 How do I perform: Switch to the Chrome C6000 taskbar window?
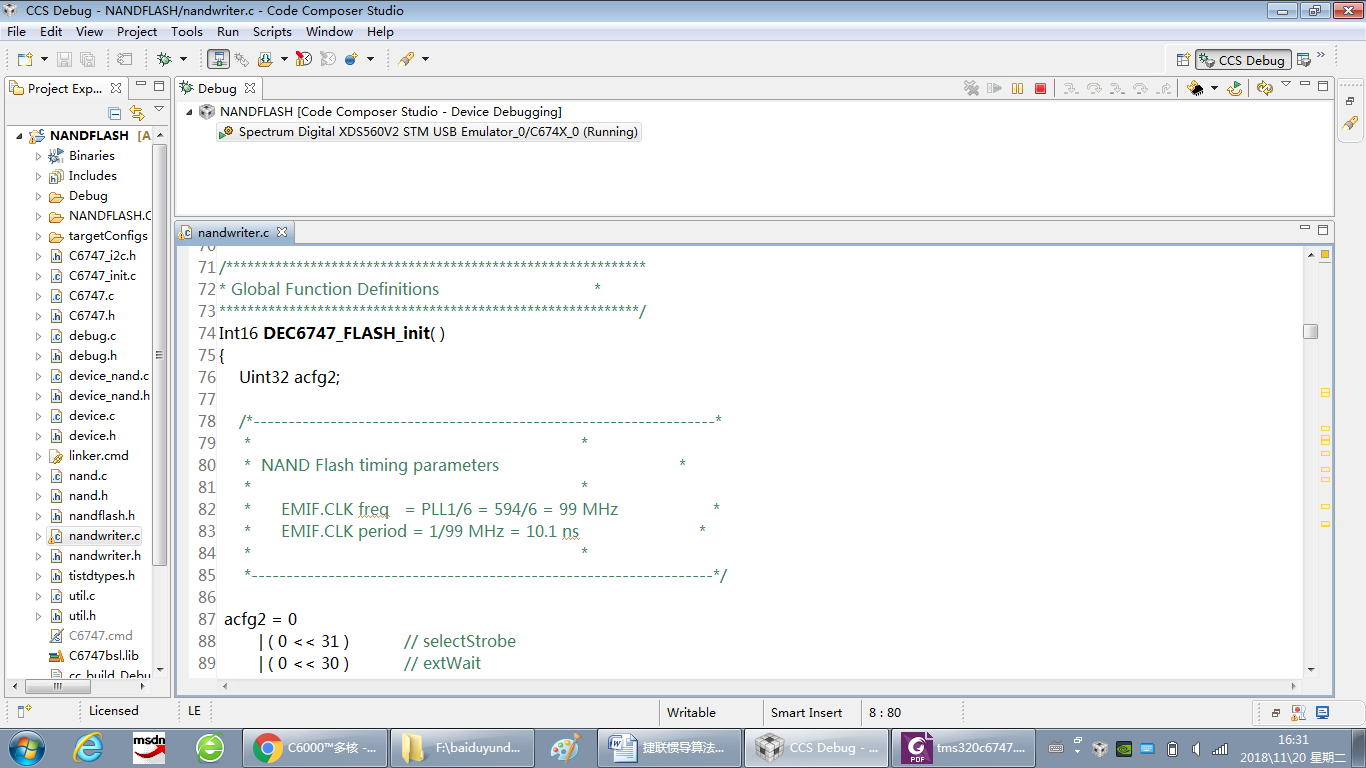(x=315, y=747)
